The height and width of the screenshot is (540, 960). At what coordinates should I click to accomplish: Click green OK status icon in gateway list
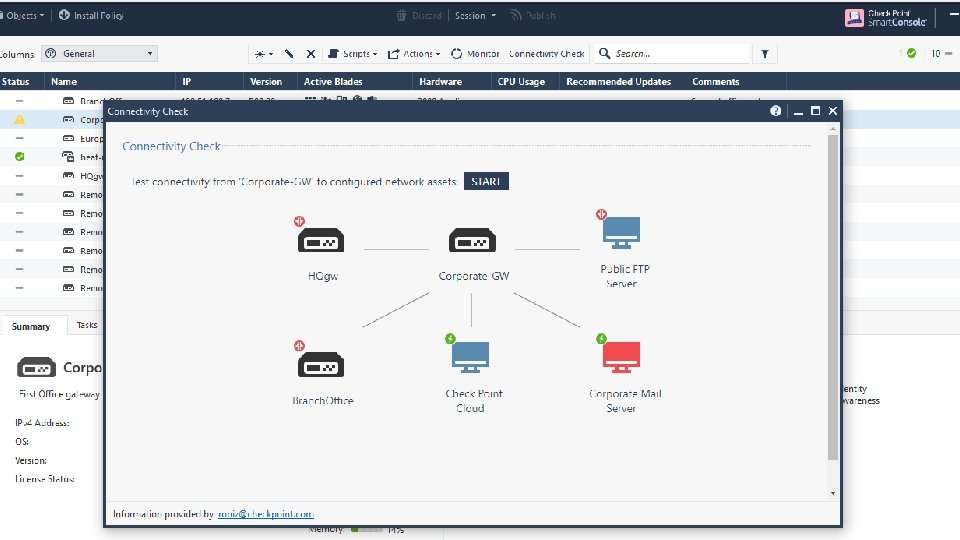pos(20,157)
